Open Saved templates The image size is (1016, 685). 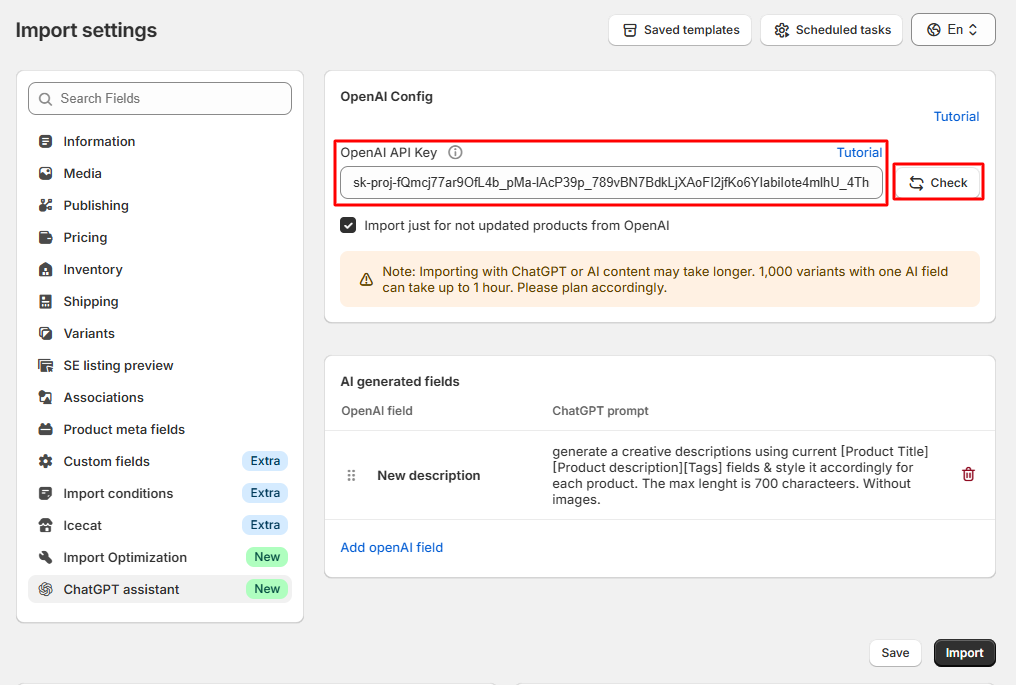680,30
